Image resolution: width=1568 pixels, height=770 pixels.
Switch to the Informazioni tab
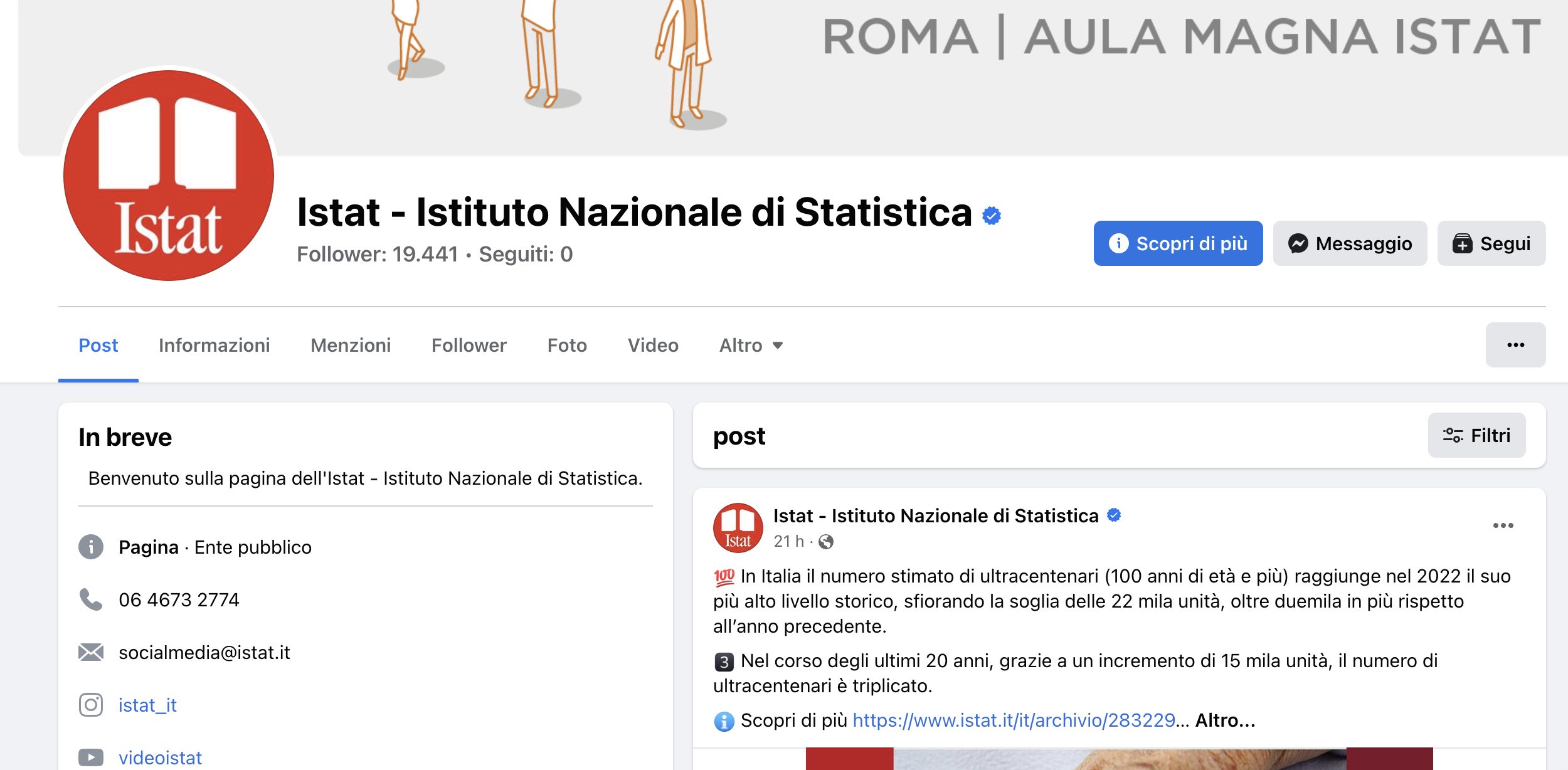point(214,345)
